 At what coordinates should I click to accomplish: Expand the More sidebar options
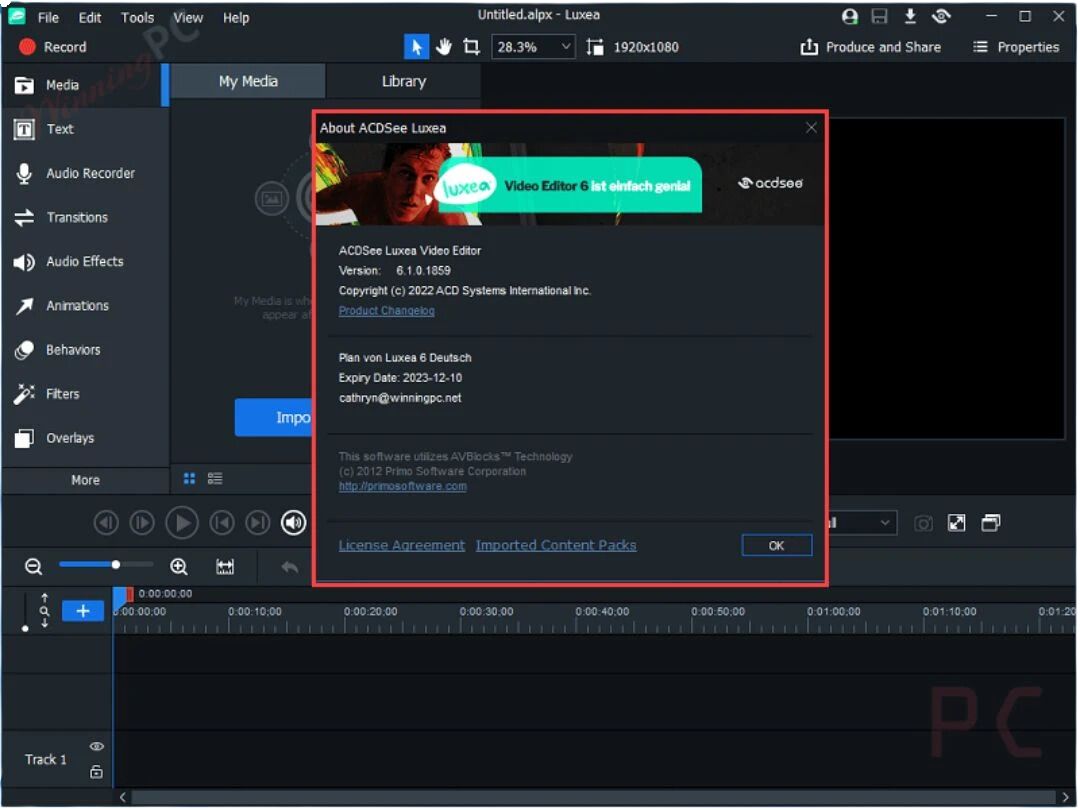coord(85,480)
